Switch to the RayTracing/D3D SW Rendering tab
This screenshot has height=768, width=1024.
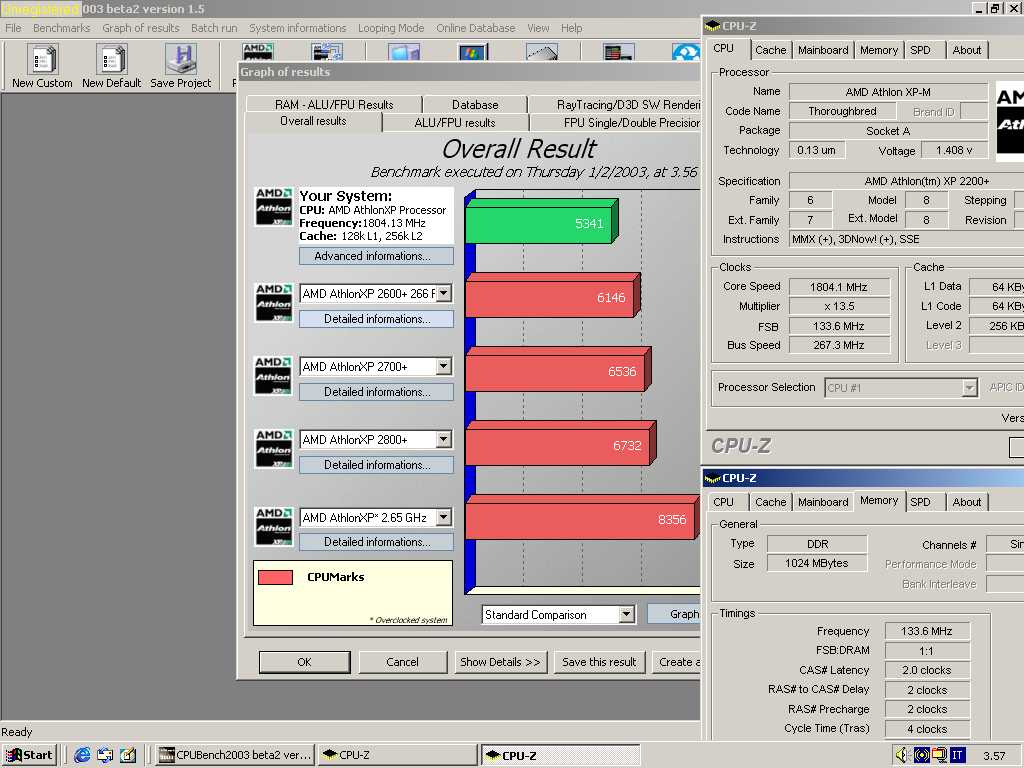[x=615, y=104]
